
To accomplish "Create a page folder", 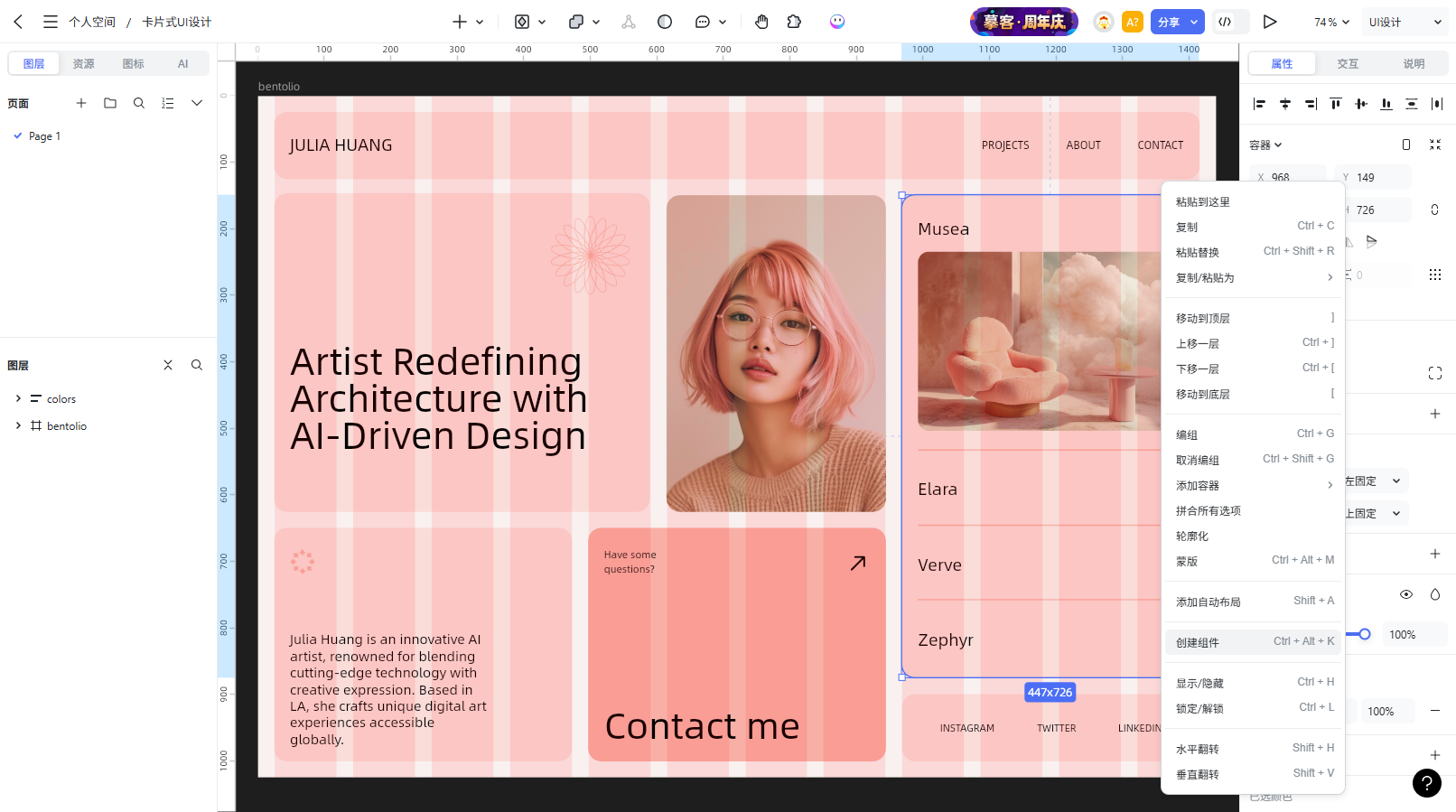I will [110, 103].
